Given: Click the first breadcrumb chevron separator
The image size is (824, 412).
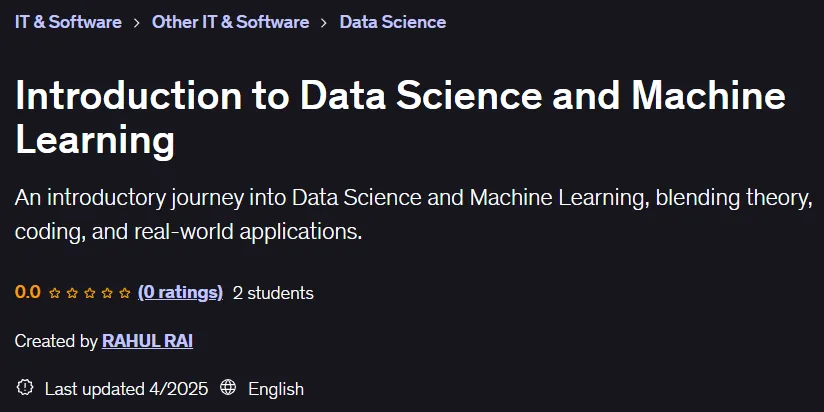Looking at the screenshot, I should click(x=137, y=23).
